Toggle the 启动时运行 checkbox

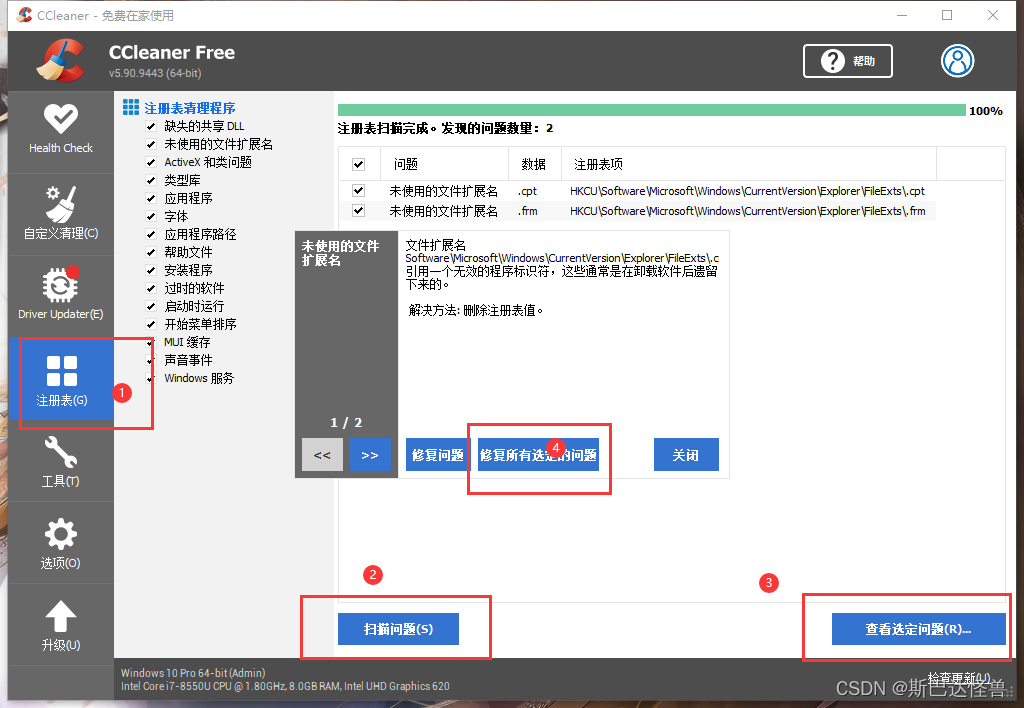[151, 306]
